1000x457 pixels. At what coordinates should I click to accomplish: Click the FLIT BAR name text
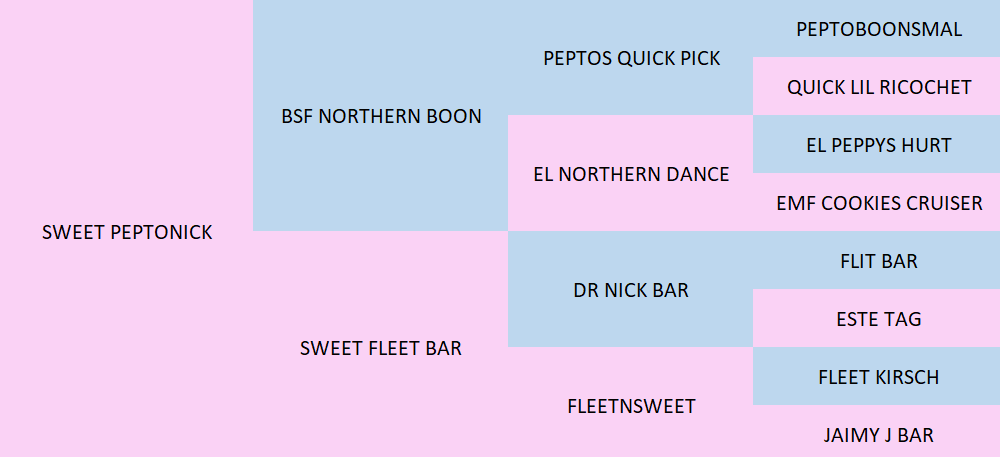pyautogui.click(x=879, y=261)
